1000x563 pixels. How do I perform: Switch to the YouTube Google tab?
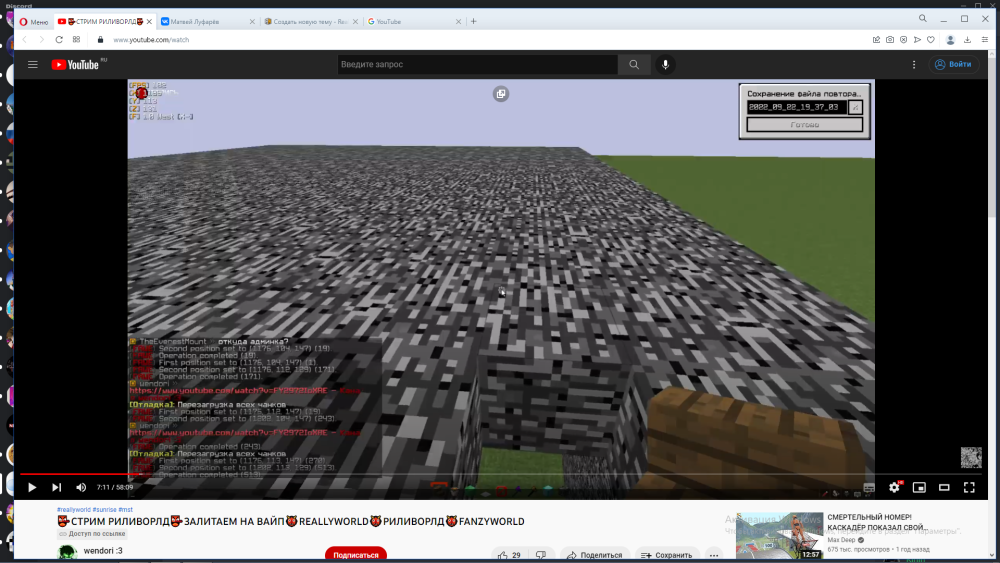click(414, 22)
